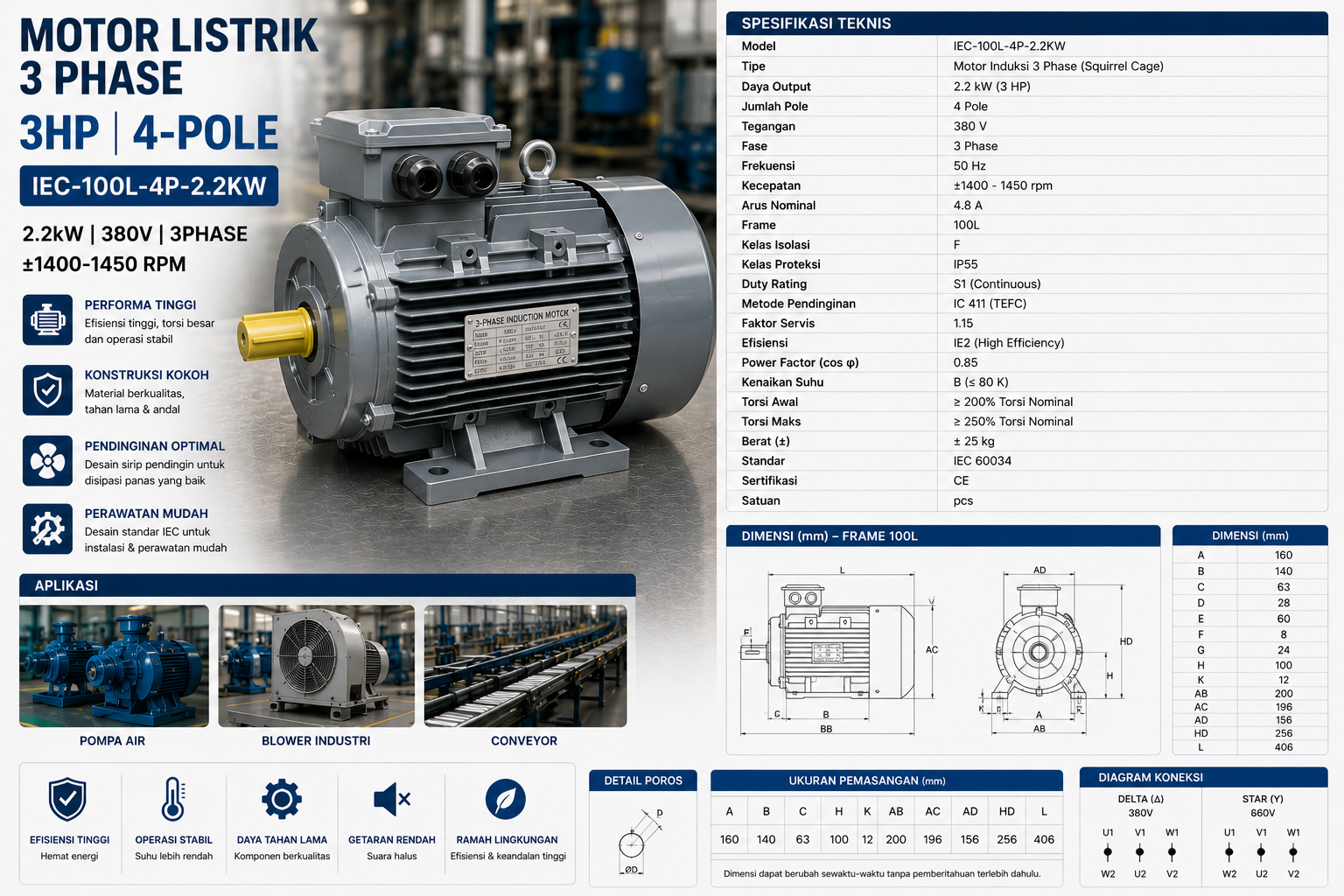Viewport: 1344px width, 896px height.
Task: Click the Star 660V W1 terminal dot
Action: point(1293,851)
